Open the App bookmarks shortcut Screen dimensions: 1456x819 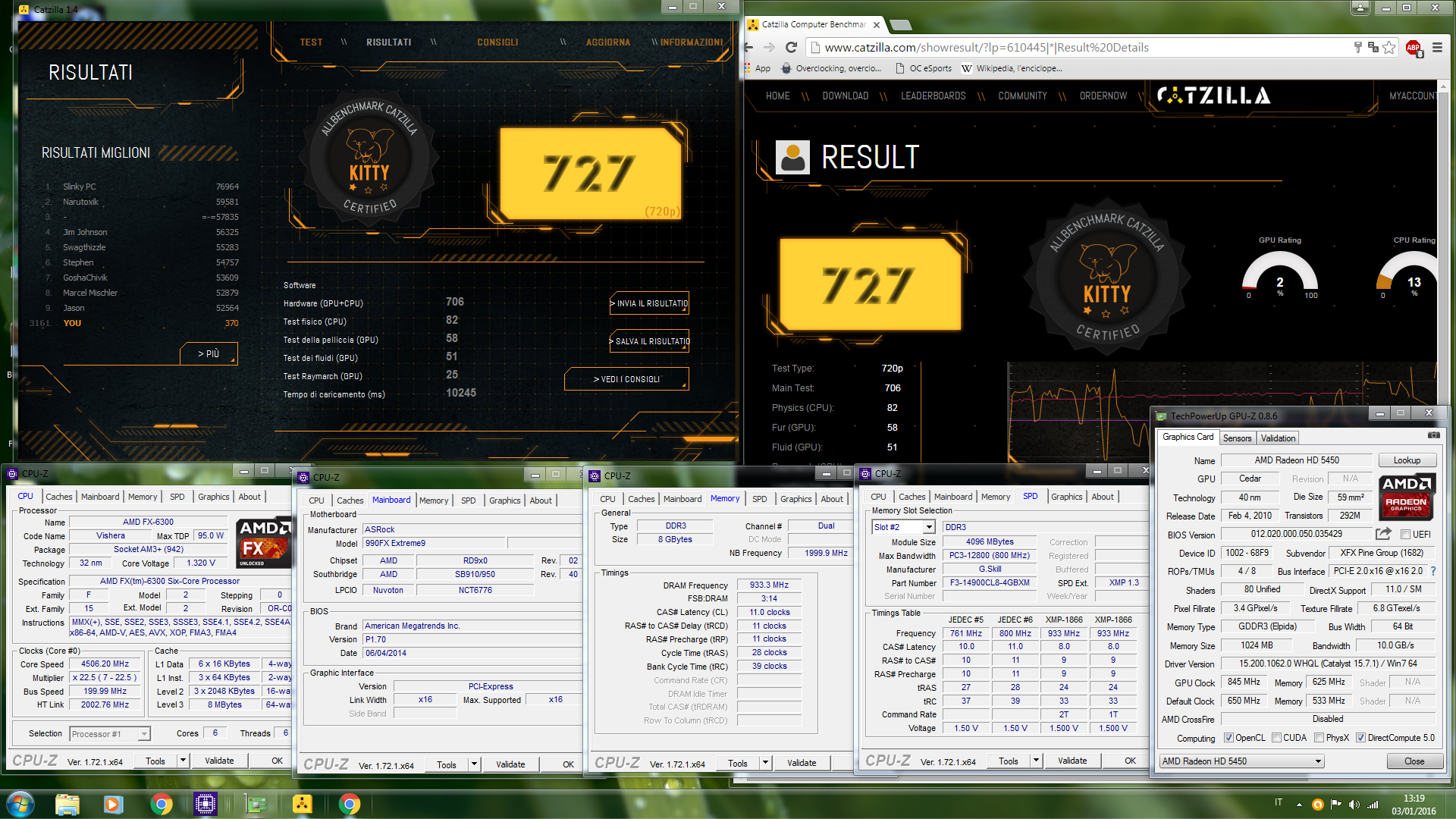point(757,68)
